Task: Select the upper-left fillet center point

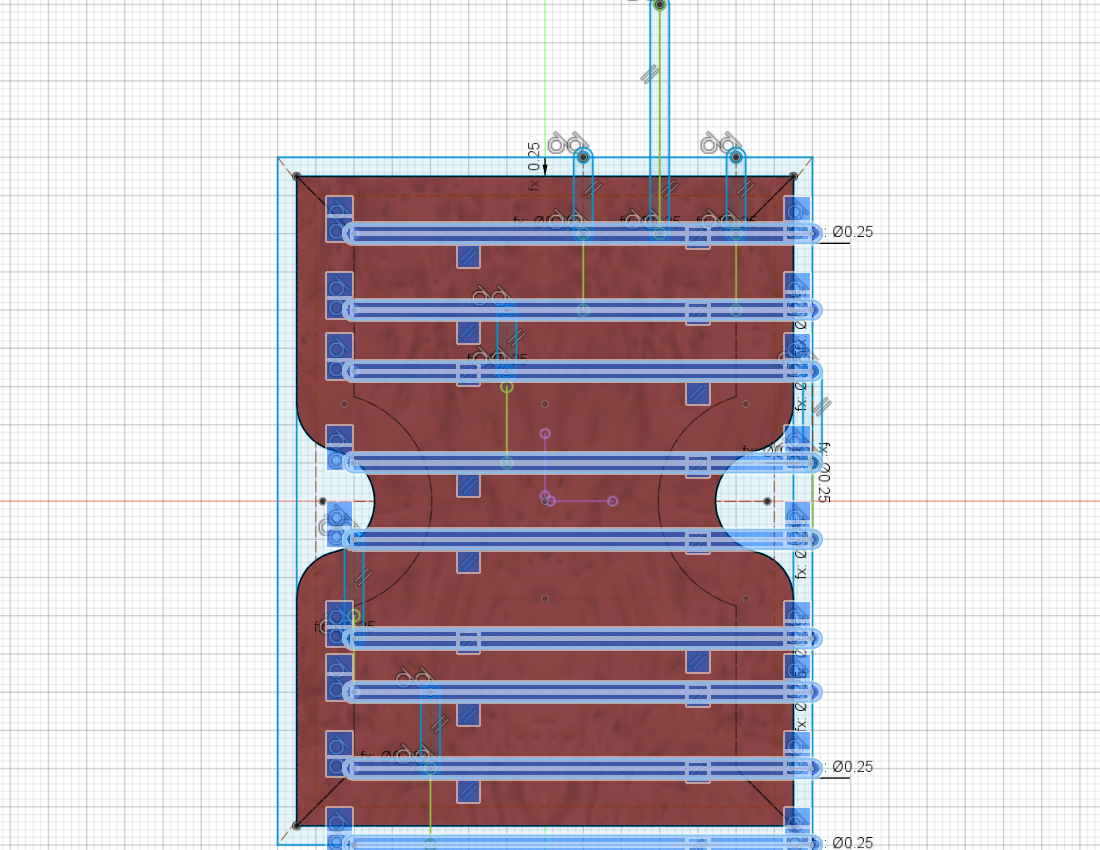Action: click(344, 404)
